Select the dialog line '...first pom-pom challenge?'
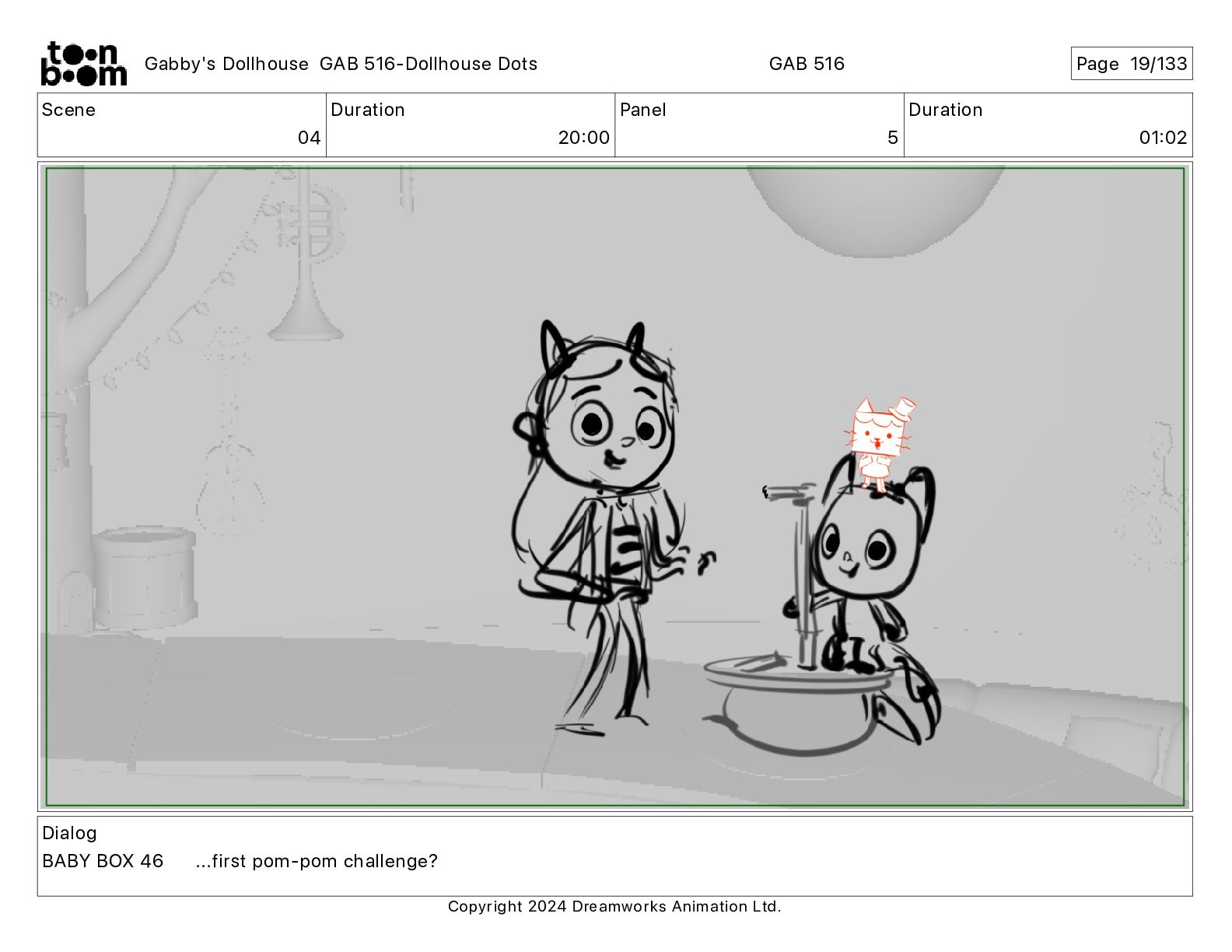Screen dimensions: 1232x952 click(317, 861)
